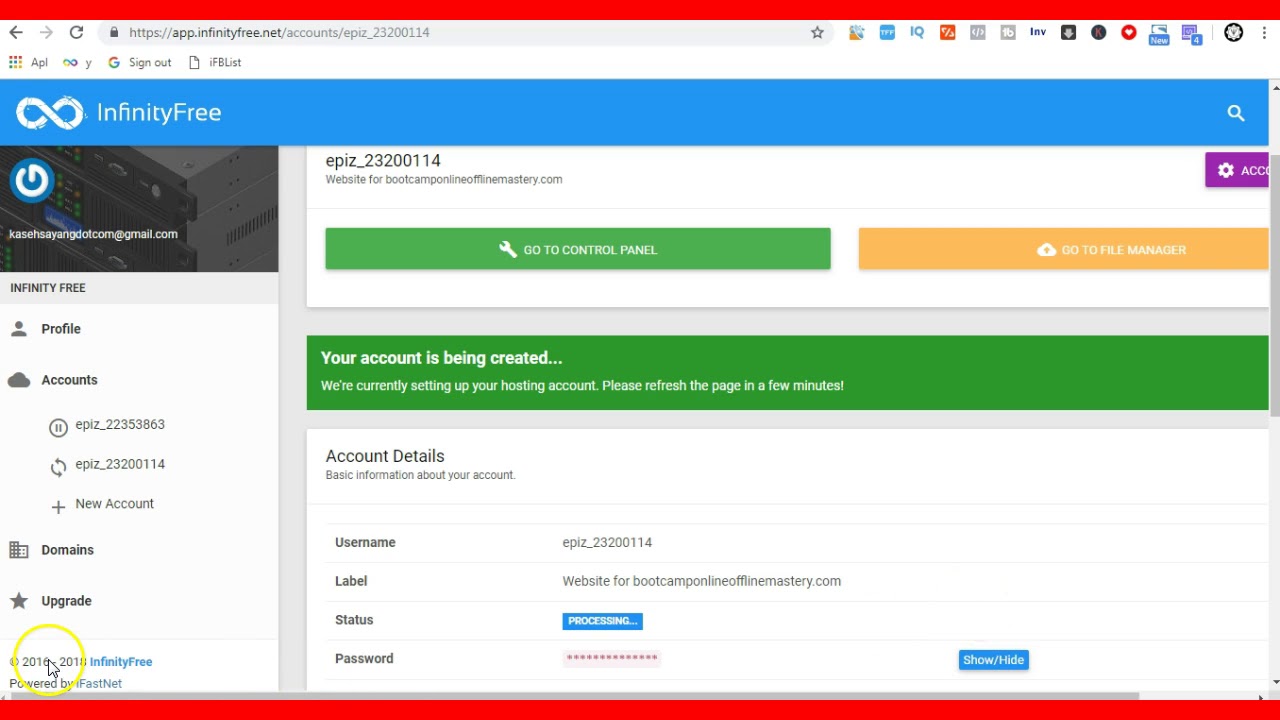This screenshot has width=1280, height=720.
Task: Open the TFF browser extension
Action: pyautogui.click(x=887, y=33)
